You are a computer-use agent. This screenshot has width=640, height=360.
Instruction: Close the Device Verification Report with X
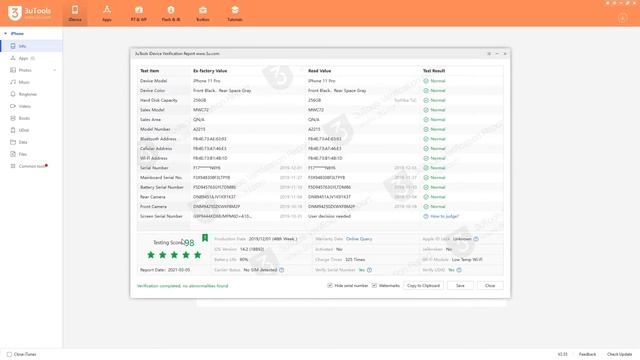point(505,53)
